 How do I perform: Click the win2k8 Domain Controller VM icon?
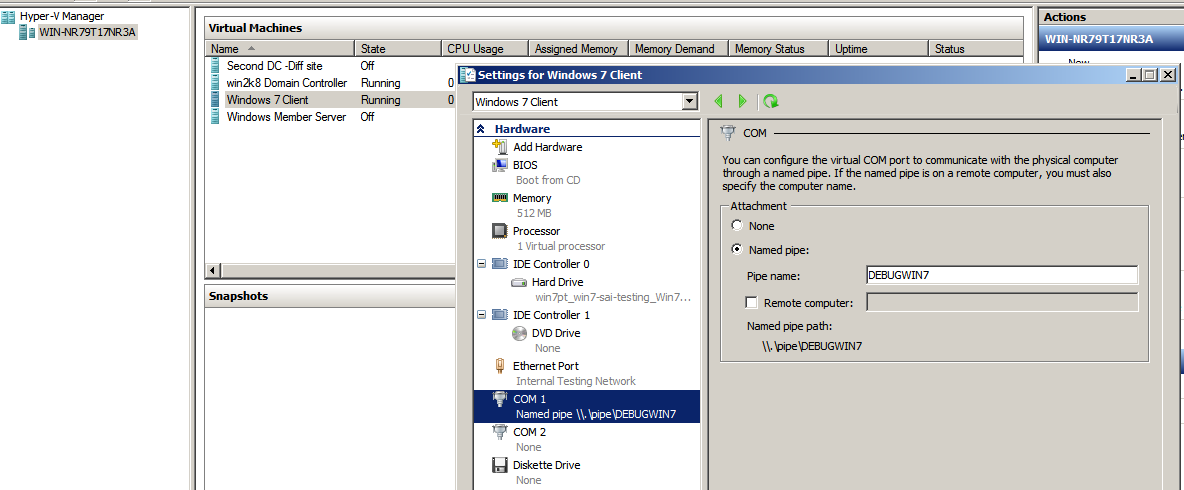(x=217, y=83)
